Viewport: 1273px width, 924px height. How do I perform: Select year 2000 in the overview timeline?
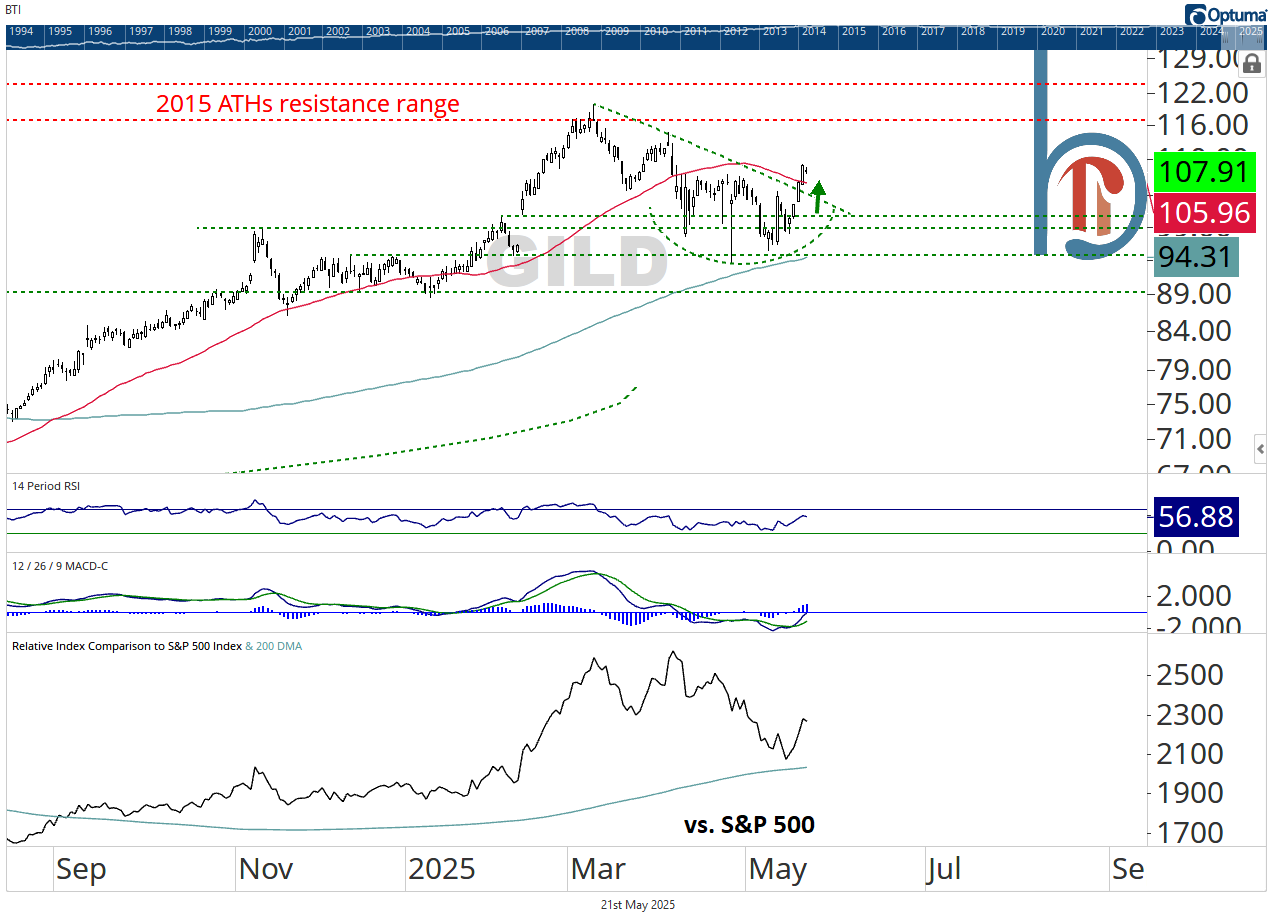click(x=260, y=31)
